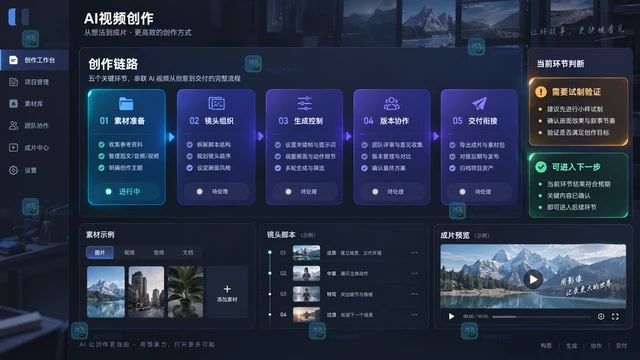640x360 pixels.
Task: Click the image icon on the 镜头组织 card
Action: pyautogui.click(x=216, y=104)
